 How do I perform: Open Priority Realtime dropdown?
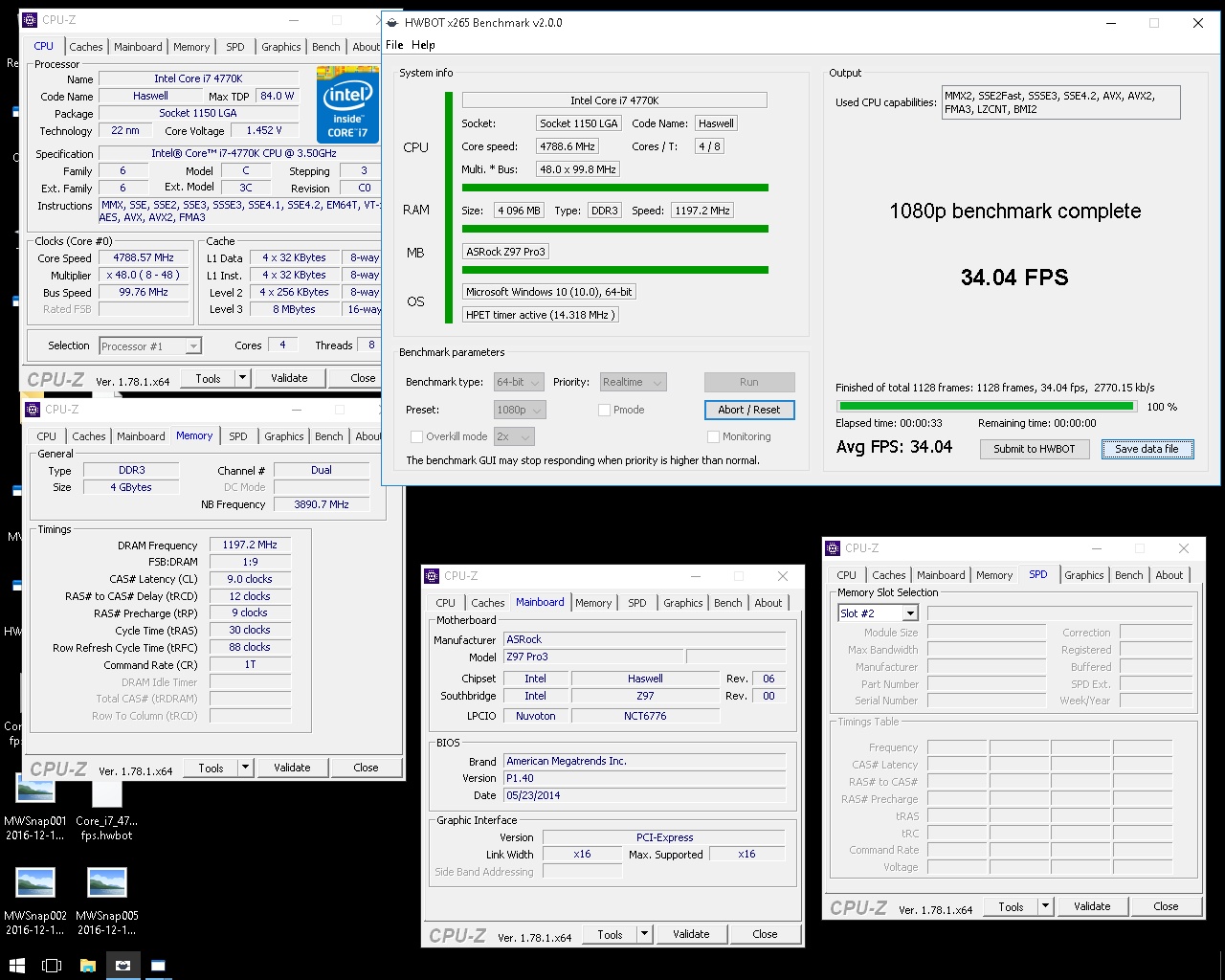coord(633,382)
